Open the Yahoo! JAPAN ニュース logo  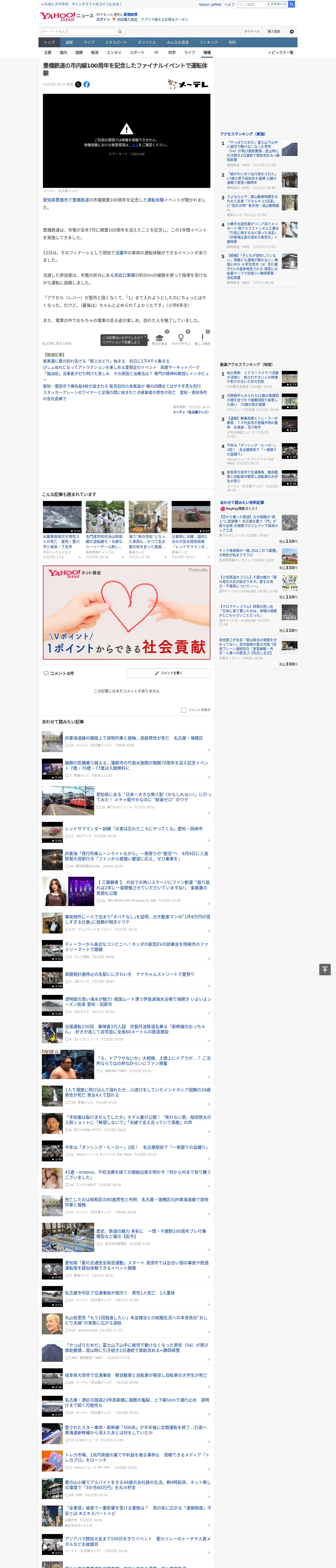click(67, 16)
